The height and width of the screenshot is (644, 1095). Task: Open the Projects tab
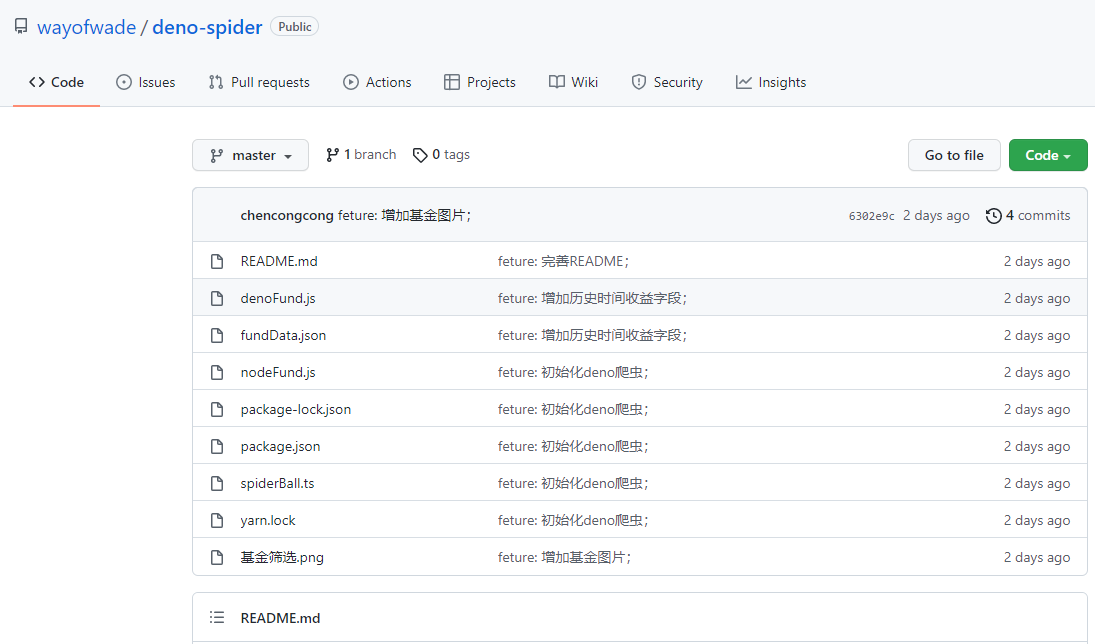tap(480, 82)
